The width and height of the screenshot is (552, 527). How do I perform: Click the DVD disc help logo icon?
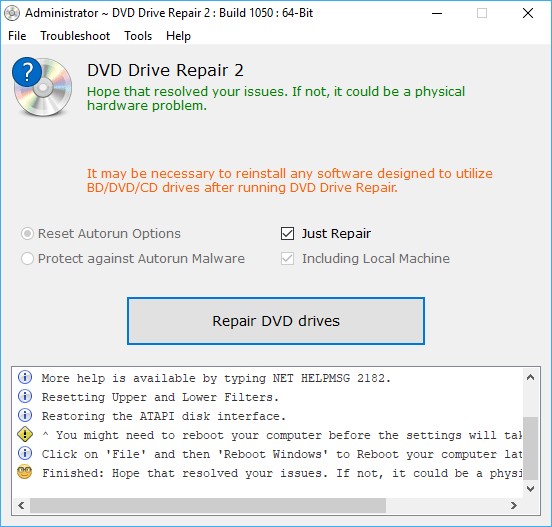click(x=42, y=87)
